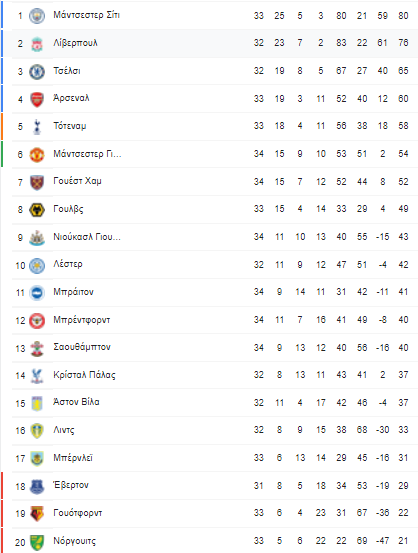Select the Σαουθάμπτον team name
Viewport: 418px width, 553px height.
(x=82, y=347)
